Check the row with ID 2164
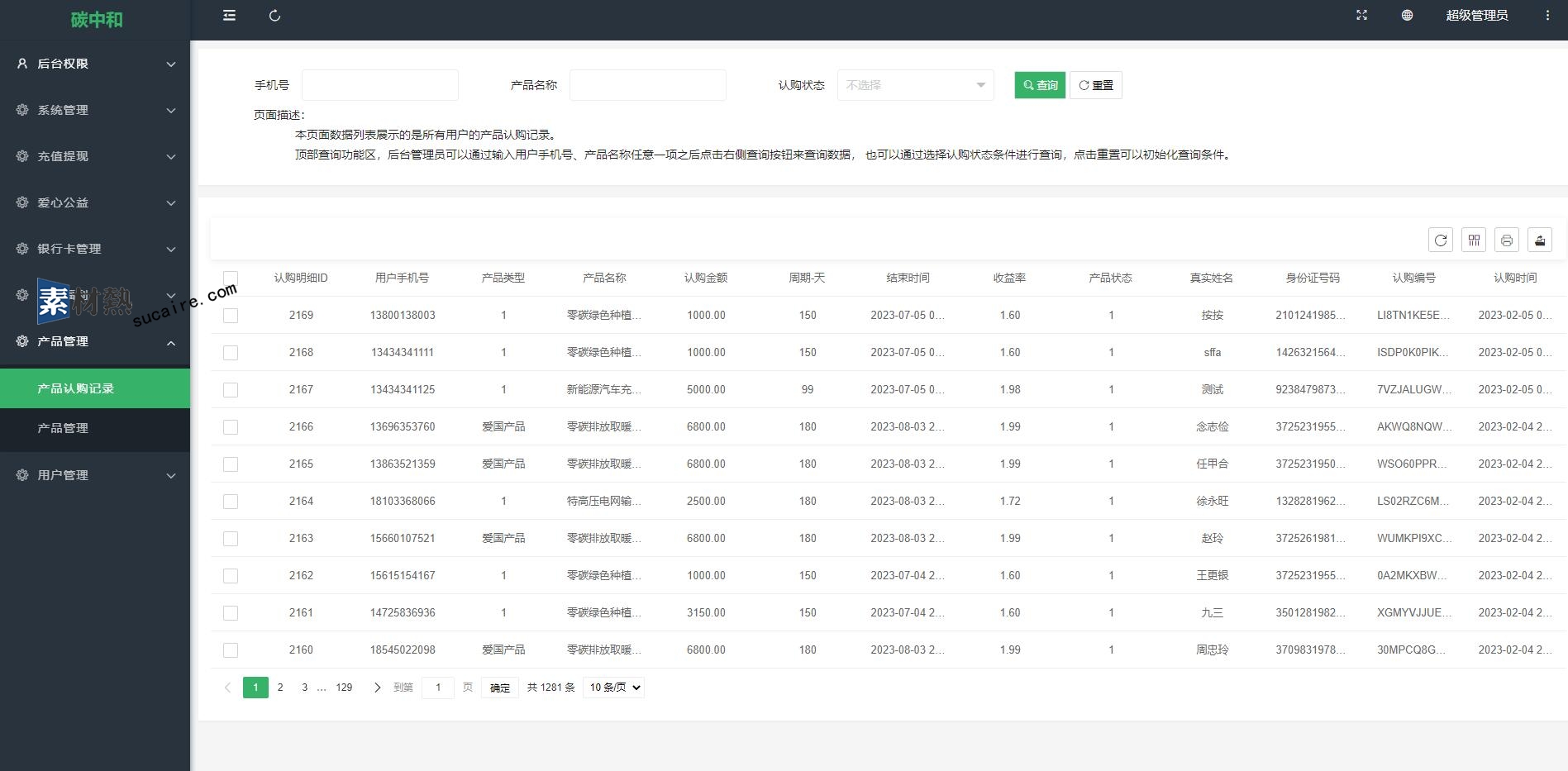 (231, 502)
